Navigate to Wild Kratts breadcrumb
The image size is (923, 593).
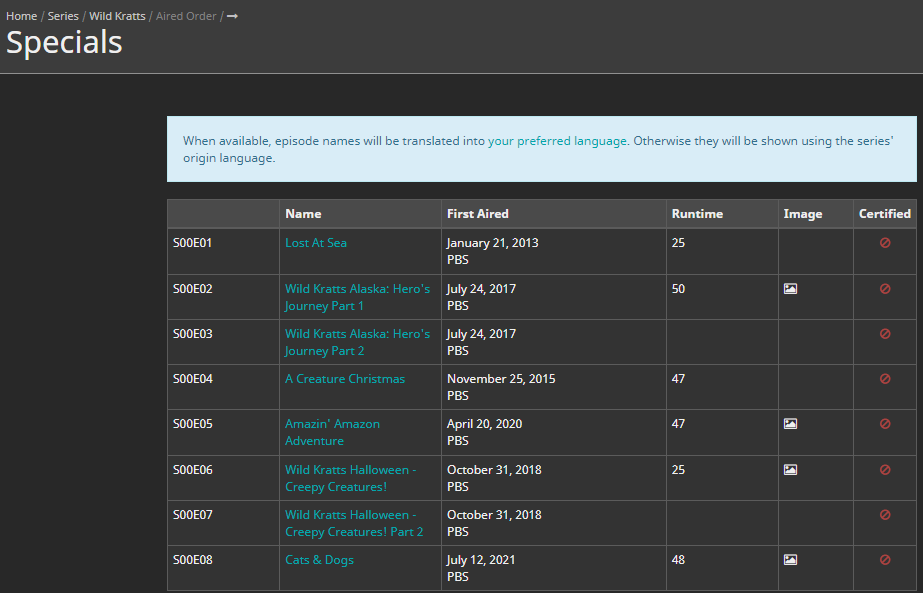[x=117, y=16]
